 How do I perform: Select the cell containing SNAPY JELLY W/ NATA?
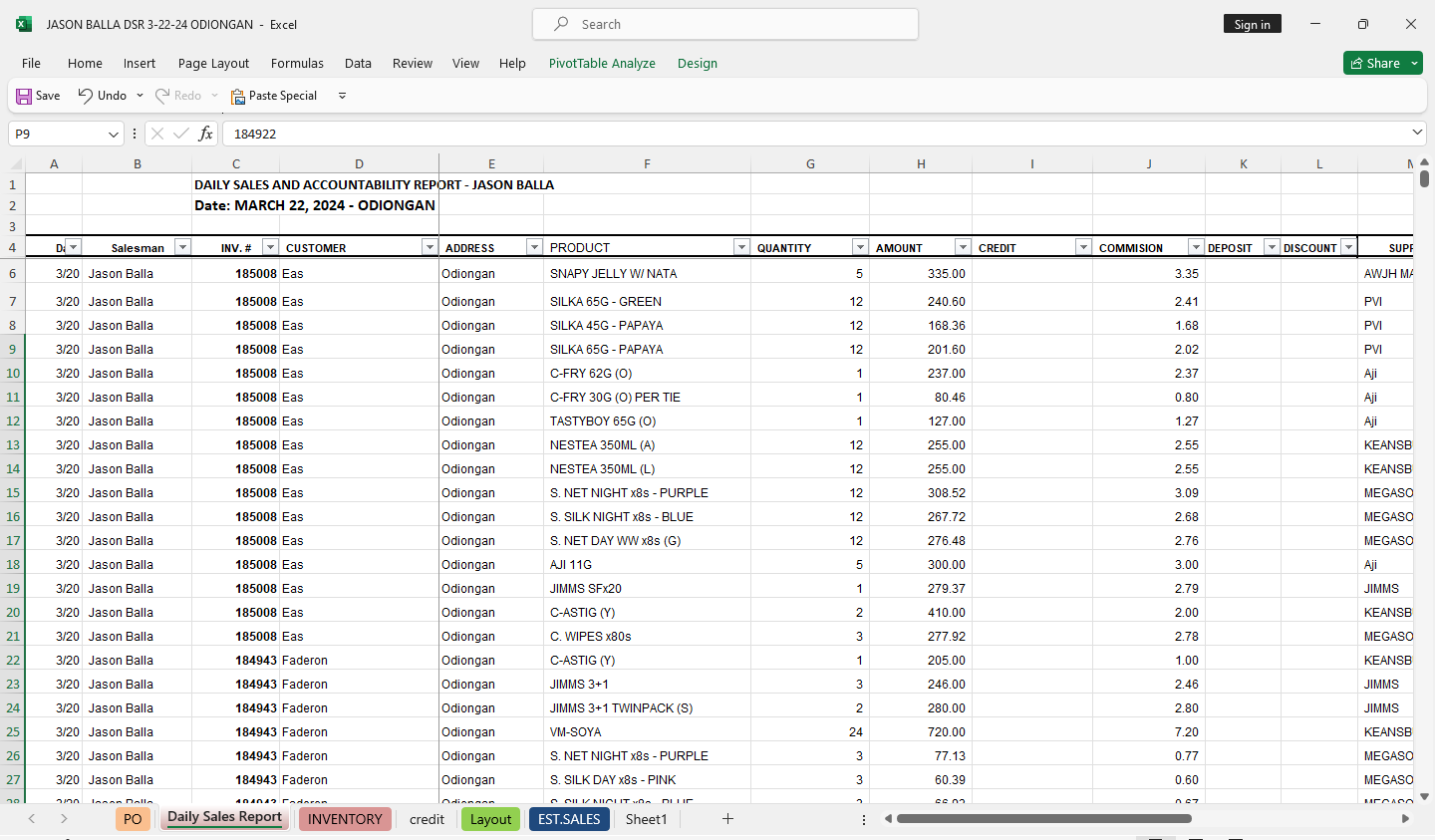647,273
